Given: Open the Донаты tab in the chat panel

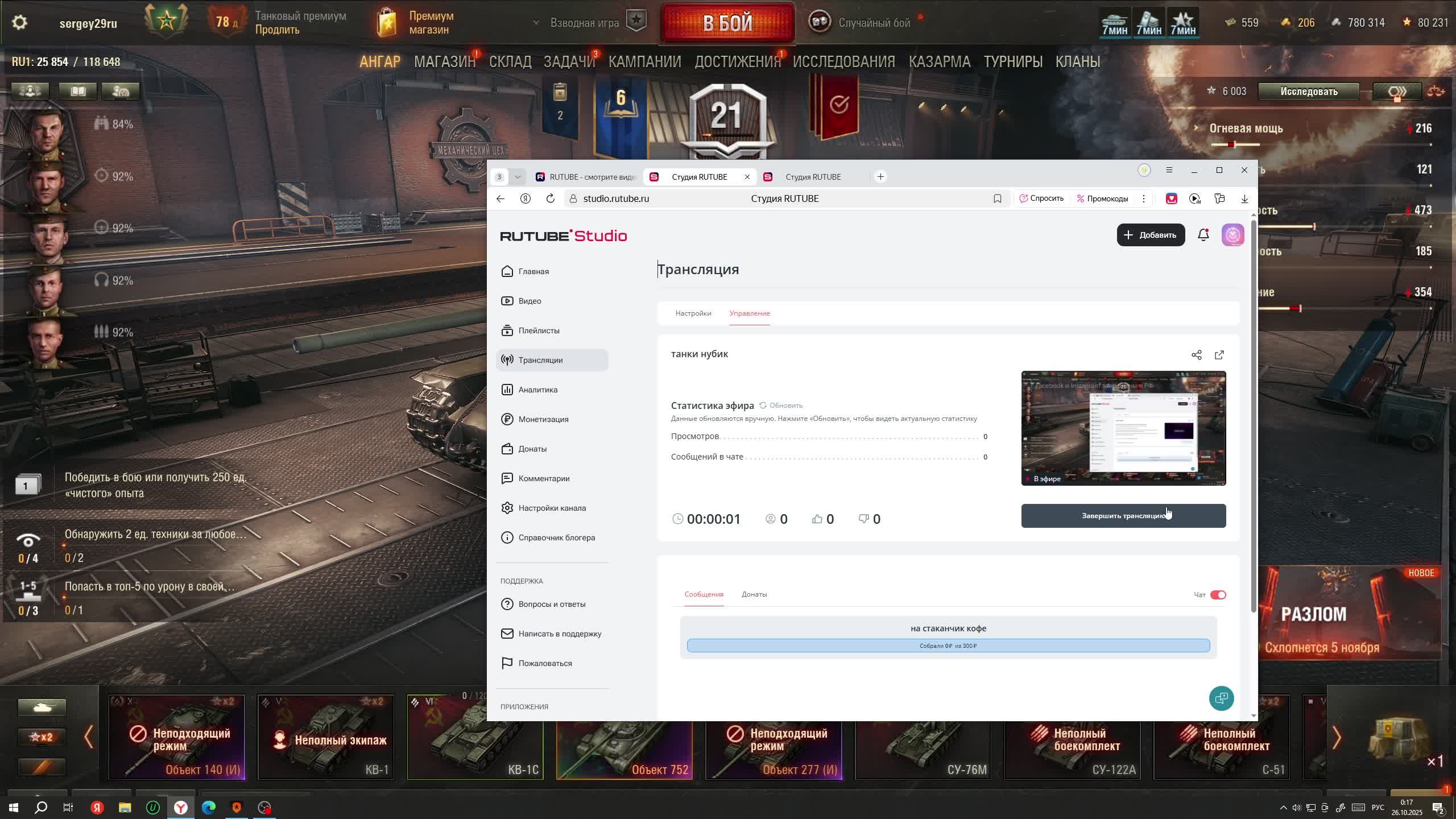Looking at the screenshot, I should [x=754, y=594].
